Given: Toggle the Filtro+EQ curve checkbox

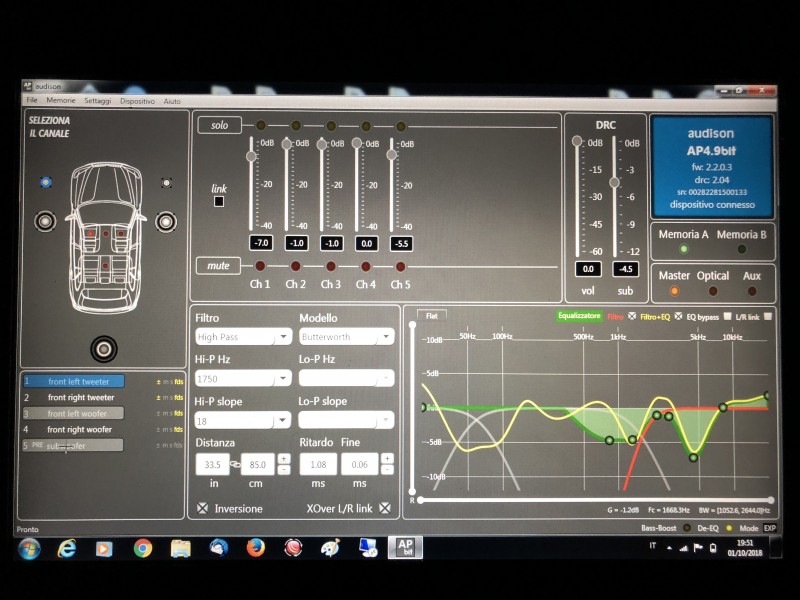Looking at the screenshot, I should 678,316.
